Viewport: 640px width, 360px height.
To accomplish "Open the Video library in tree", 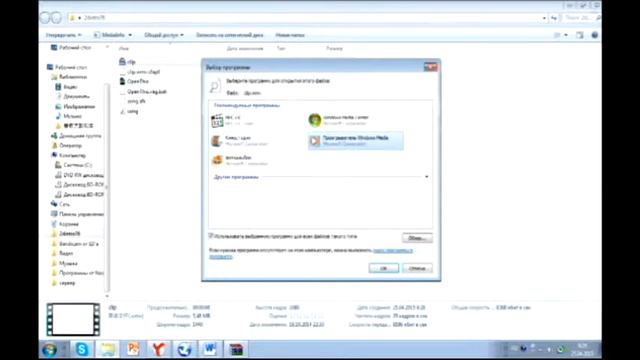I will click(66, 87).
